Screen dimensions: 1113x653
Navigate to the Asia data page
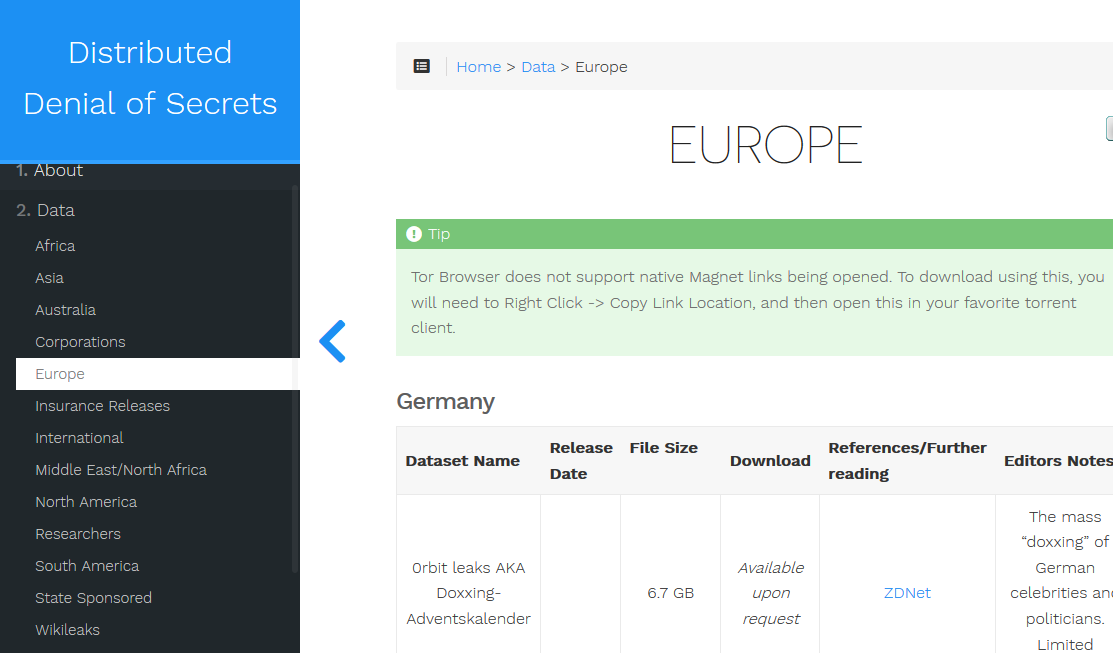click(x=49, y=278)
